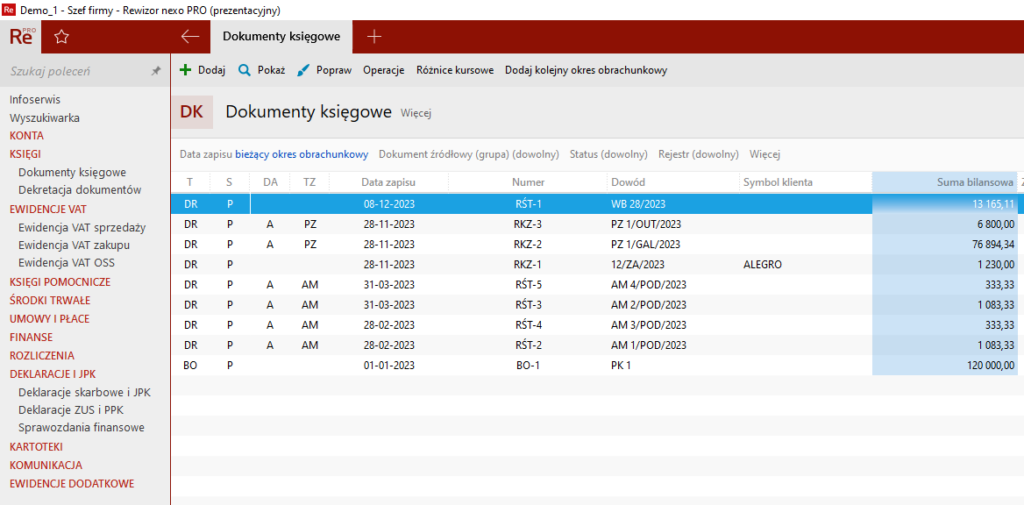Click Więcej link next to page title

click(415, 114)
